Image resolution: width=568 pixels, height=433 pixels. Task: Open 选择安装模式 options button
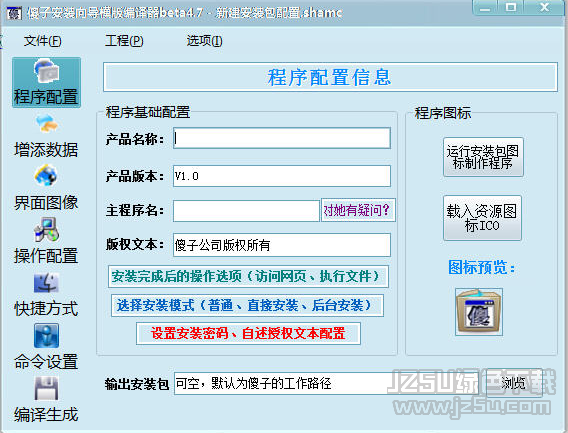247,305
